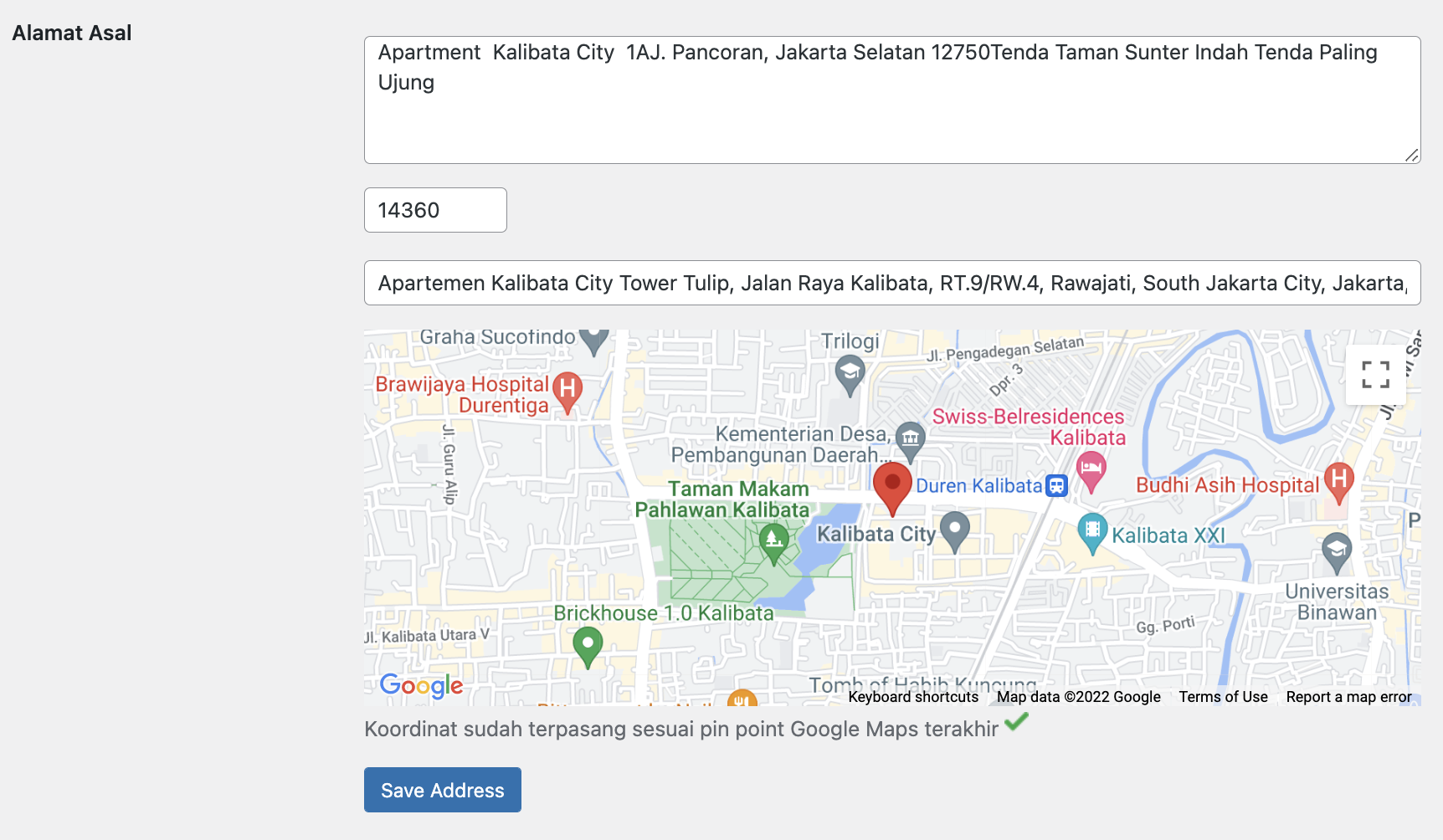The width and height of the screenshot is (1443, 840).
Task: Open the Trilogi university marker
Action: (x=850, y=375)
